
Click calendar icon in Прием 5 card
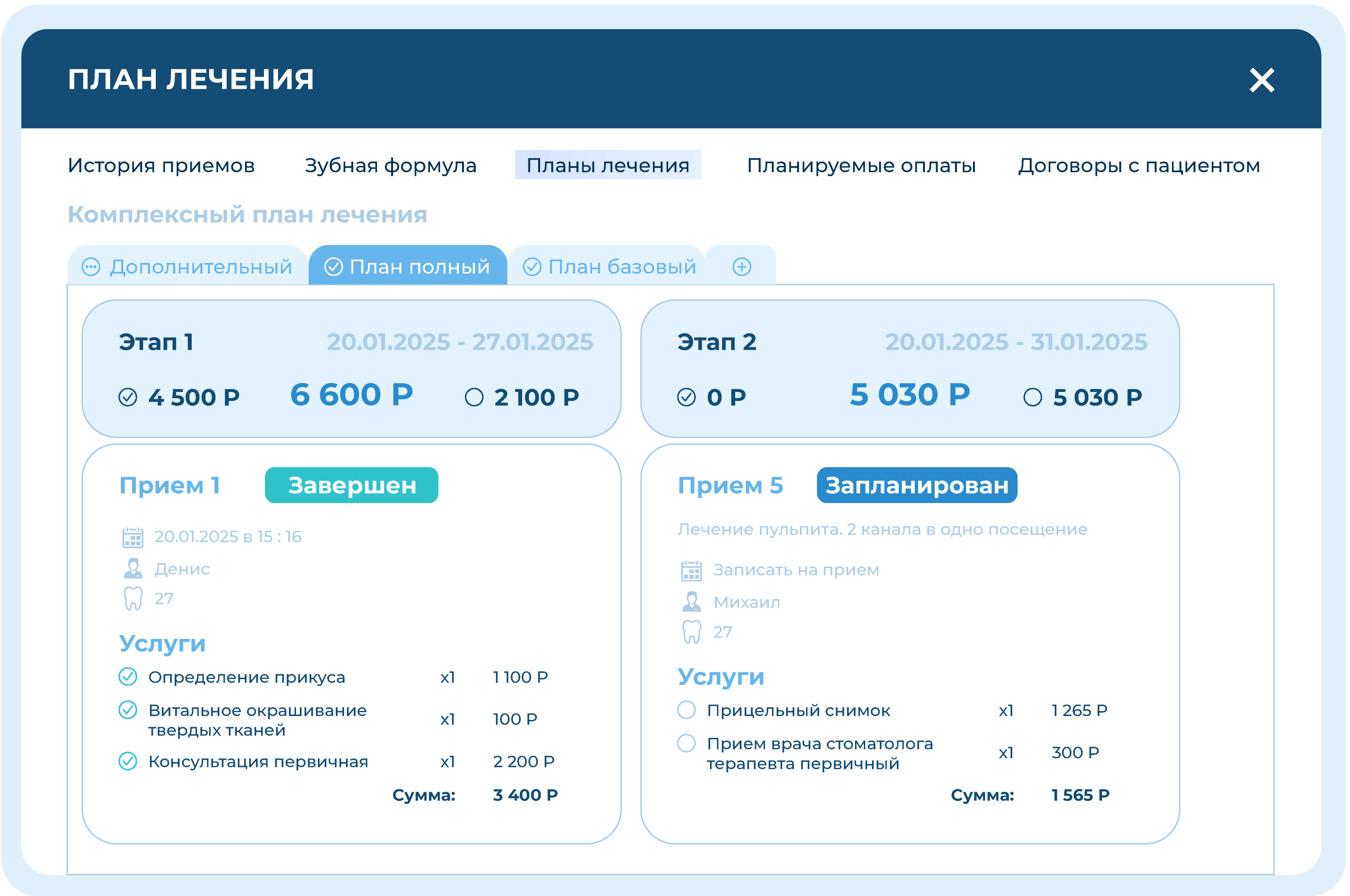(691, 571)
